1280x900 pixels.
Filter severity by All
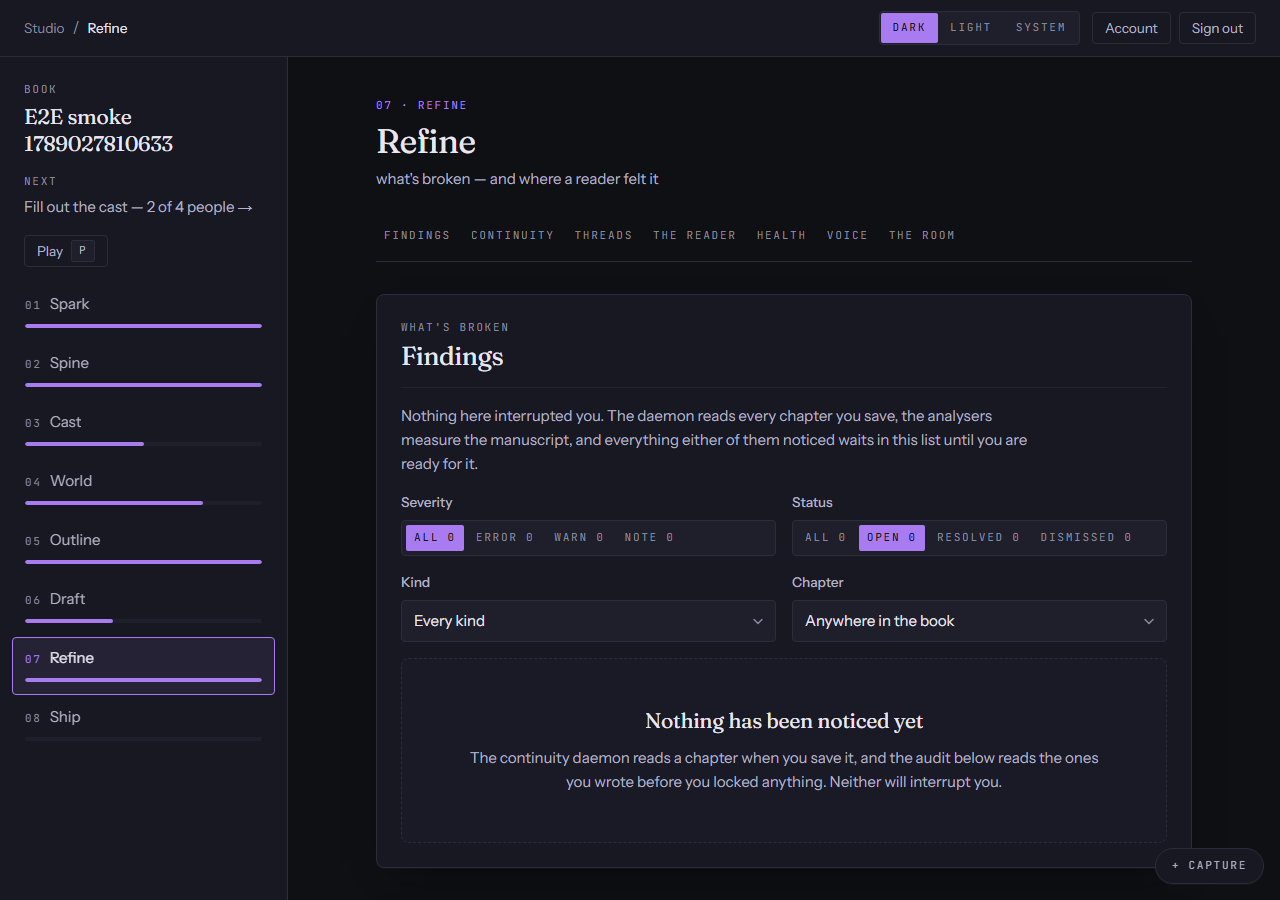click(435, 538)
